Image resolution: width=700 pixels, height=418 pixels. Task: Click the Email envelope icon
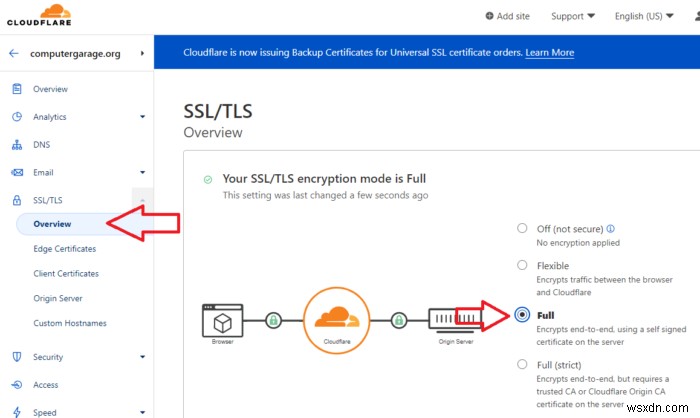click(x=16, y=173)
